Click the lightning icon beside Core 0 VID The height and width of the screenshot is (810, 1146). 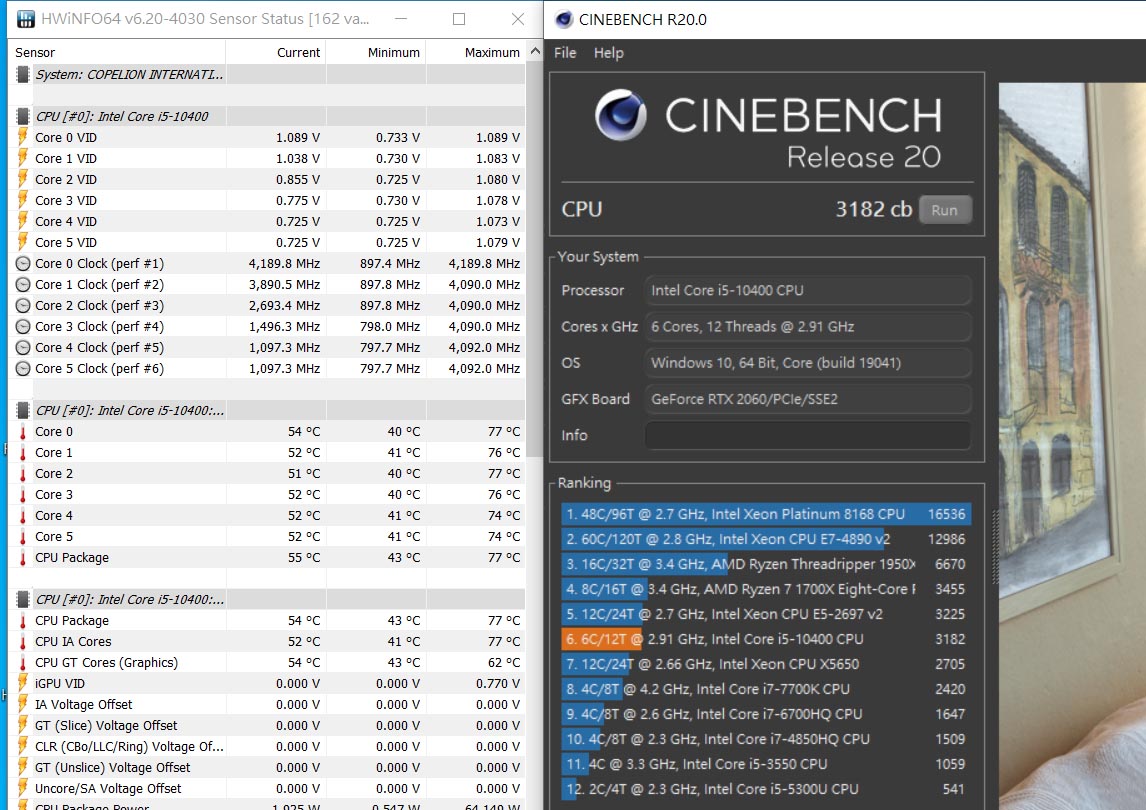[x=23, y=137]
